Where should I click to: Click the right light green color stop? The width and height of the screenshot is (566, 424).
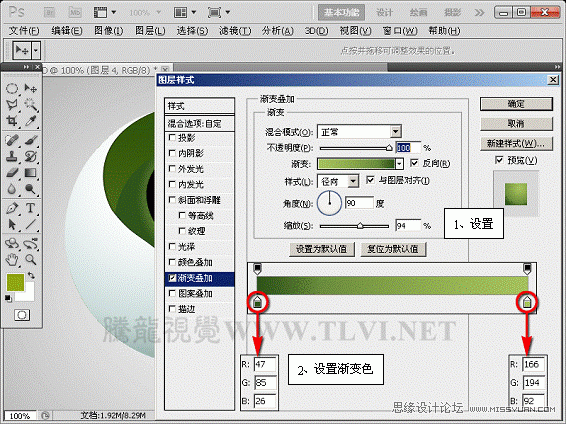point(527,302)
